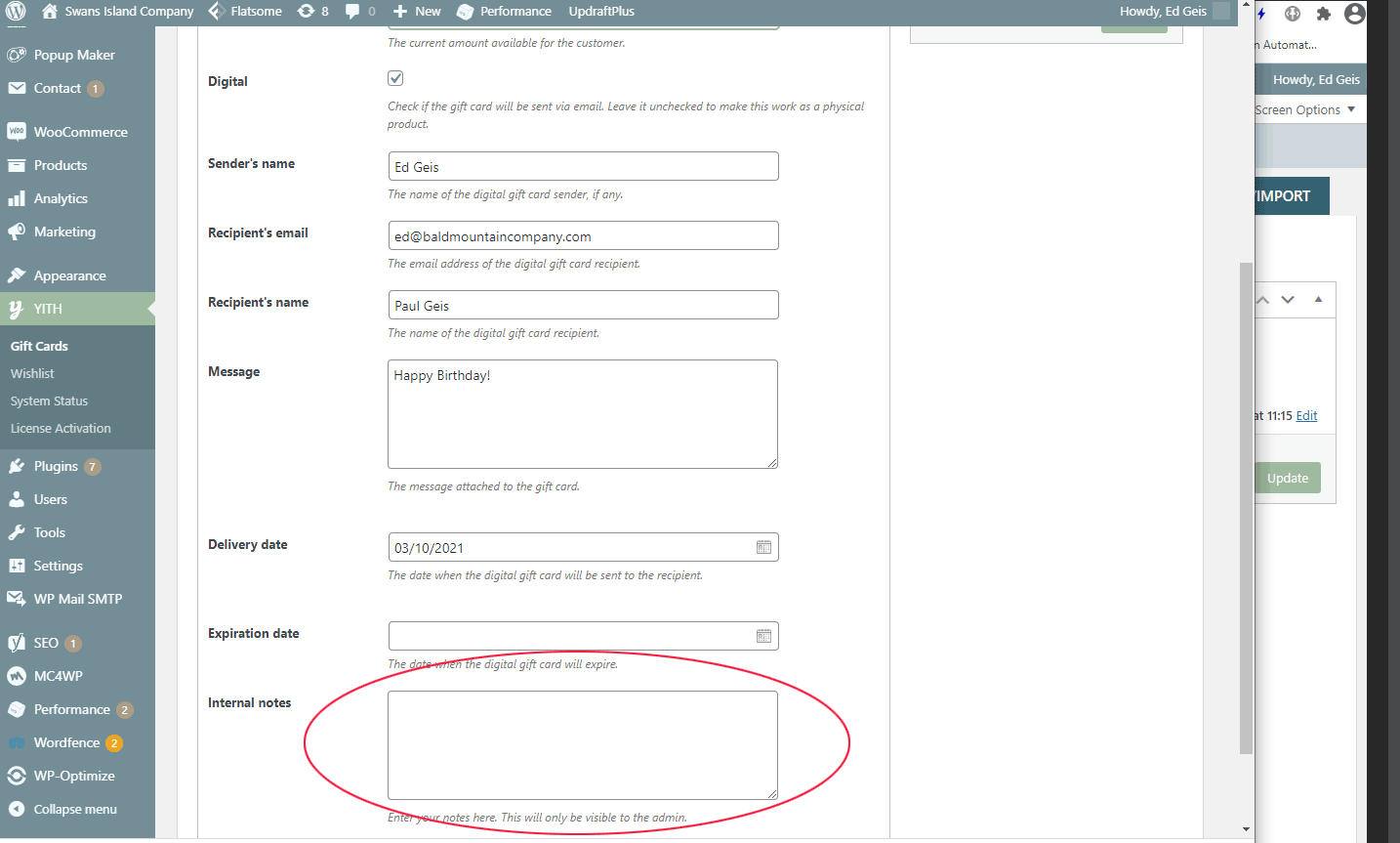Click the Plugins plug icon
1400x843 pixels.
pos(17,466)
